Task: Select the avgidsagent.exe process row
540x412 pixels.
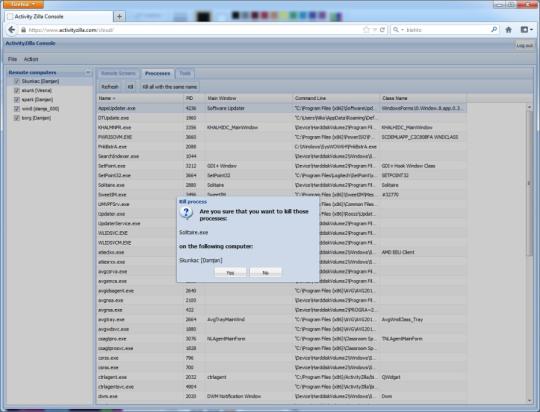Action: click(281, 291)
